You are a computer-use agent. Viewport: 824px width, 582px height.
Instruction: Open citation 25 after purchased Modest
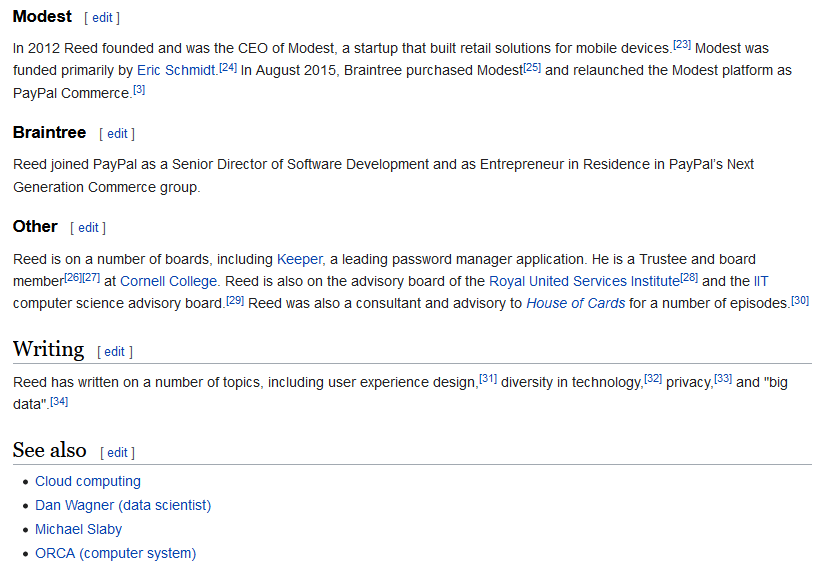pos(532,67)
